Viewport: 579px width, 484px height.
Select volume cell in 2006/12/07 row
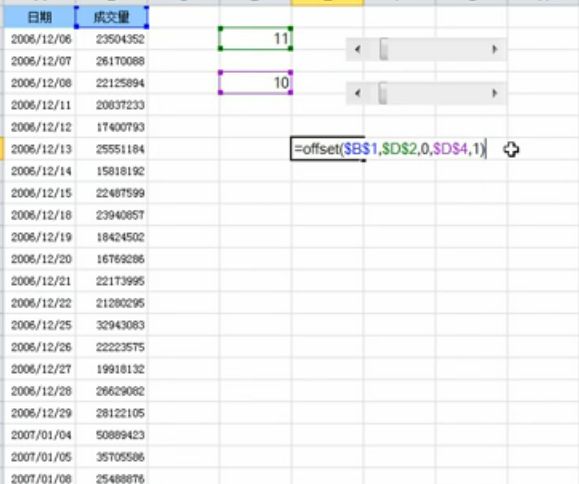click(112, 61)
